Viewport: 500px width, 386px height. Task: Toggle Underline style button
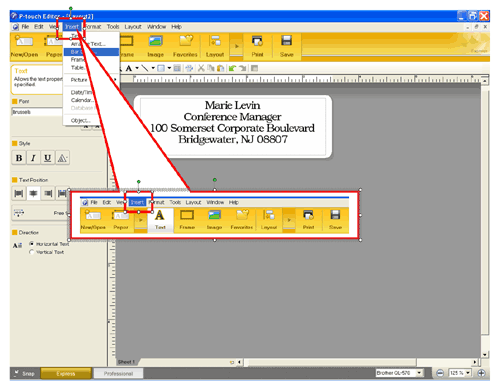point(48,158)
